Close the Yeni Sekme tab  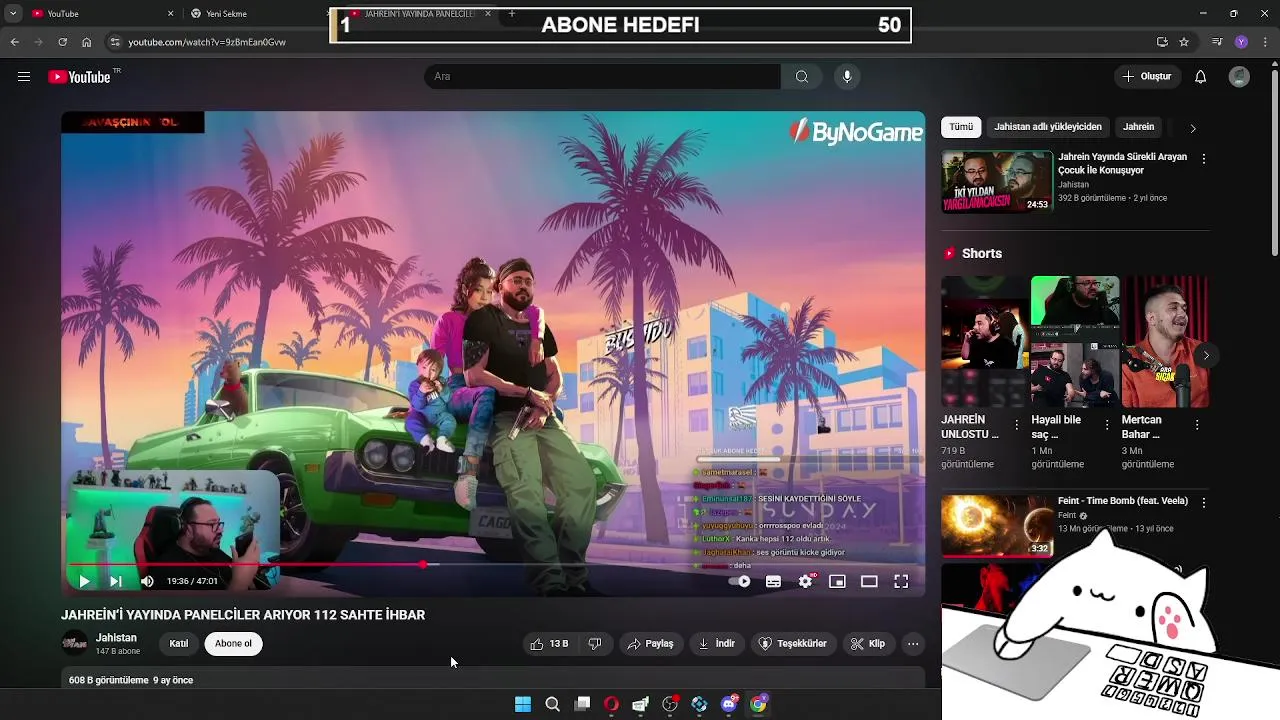[x=329, y=14]
